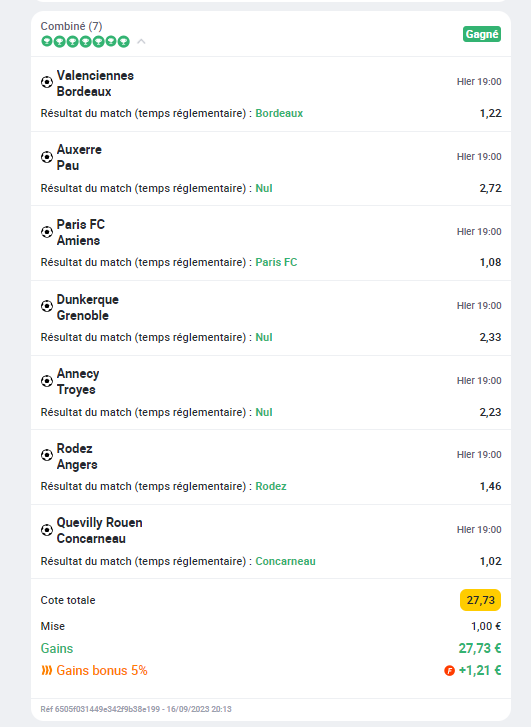Click the yellow 27,73 total odds badge

pyautogui.click(x=480, y=600)
